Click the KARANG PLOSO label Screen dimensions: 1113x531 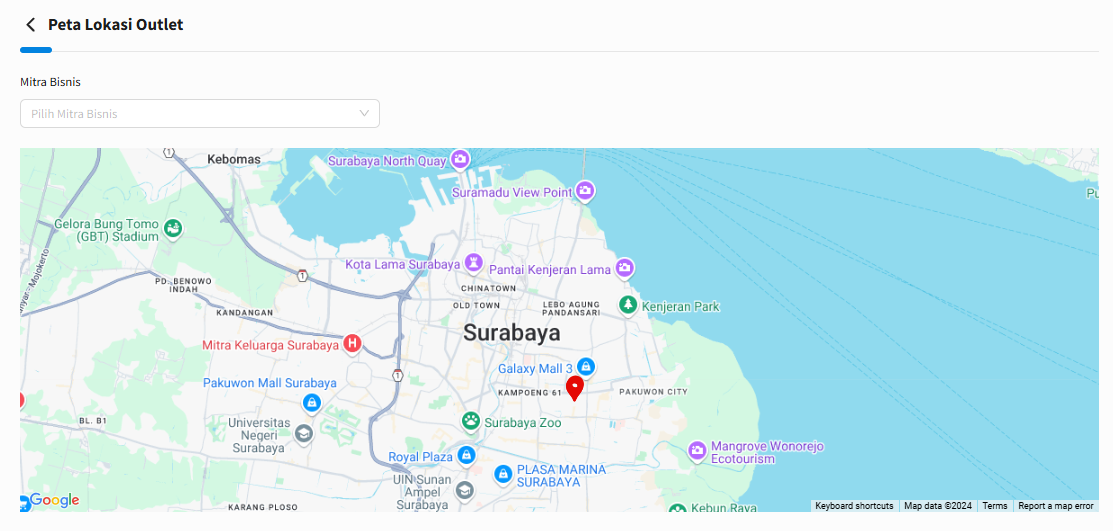[261, 508]
